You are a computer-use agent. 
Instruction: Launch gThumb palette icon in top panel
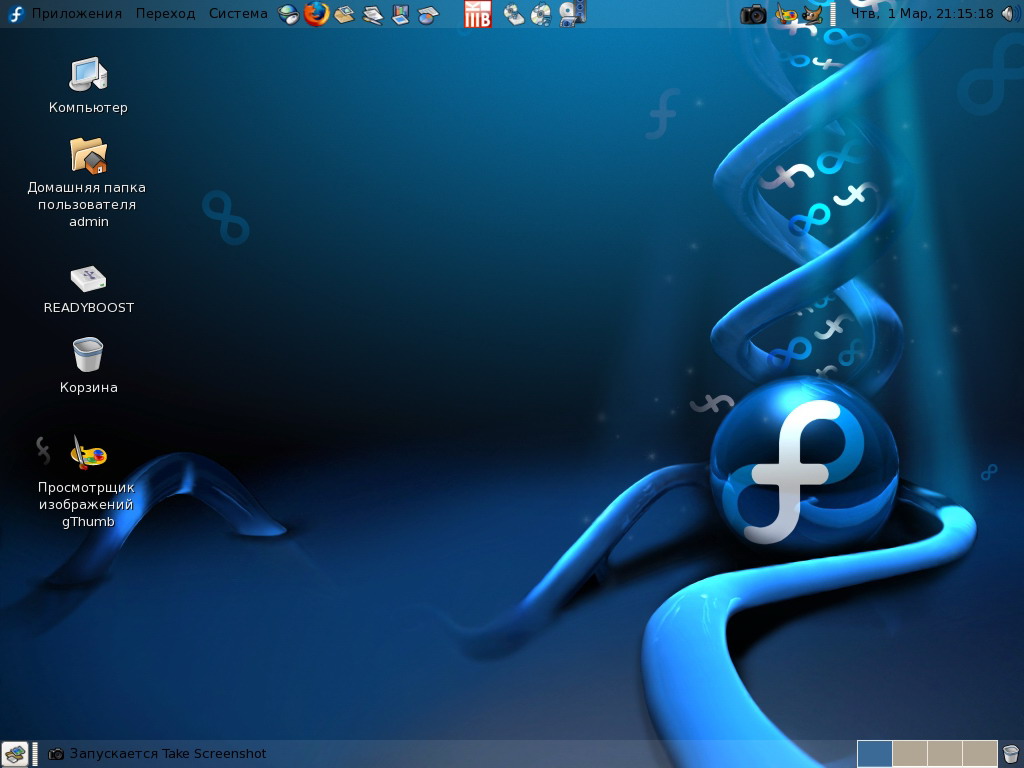[x=786, y=14]
